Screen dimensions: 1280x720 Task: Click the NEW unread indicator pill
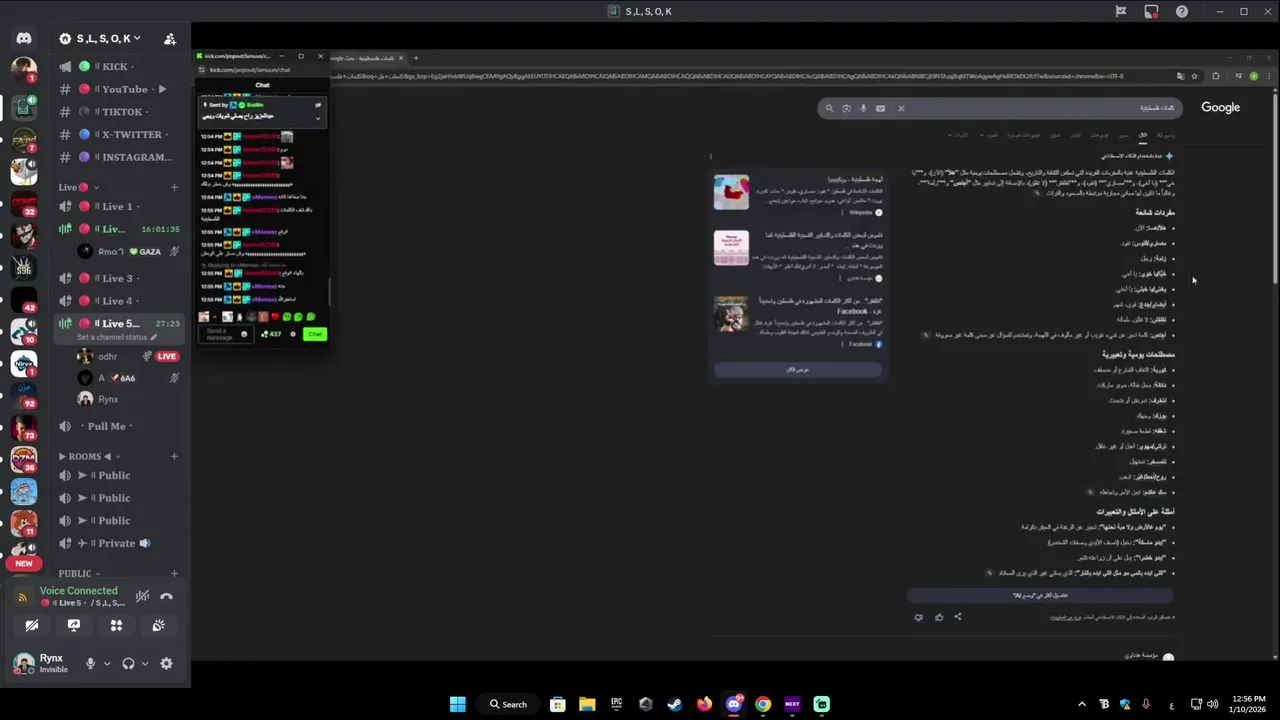[x=24, y=563]
